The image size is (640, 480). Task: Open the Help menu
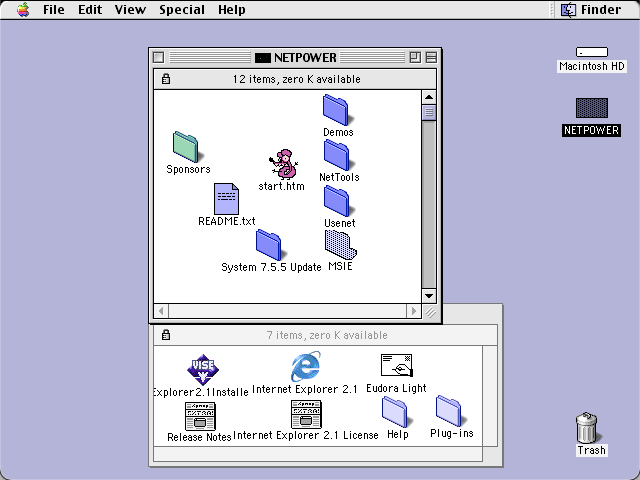point(231,9)
